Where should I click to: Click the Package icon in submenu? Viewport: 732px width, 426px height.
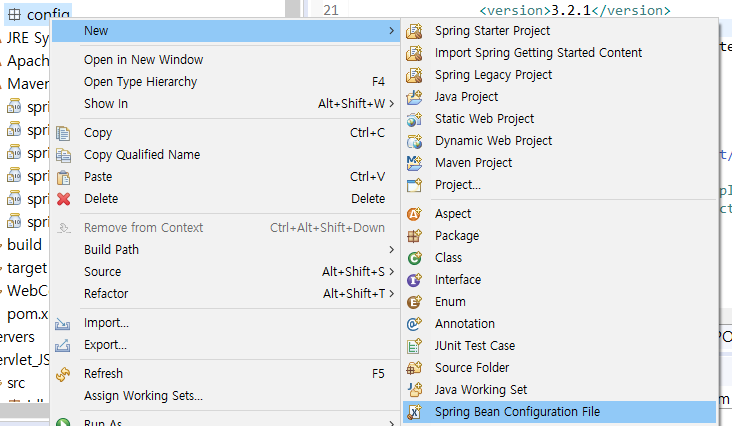414,236
